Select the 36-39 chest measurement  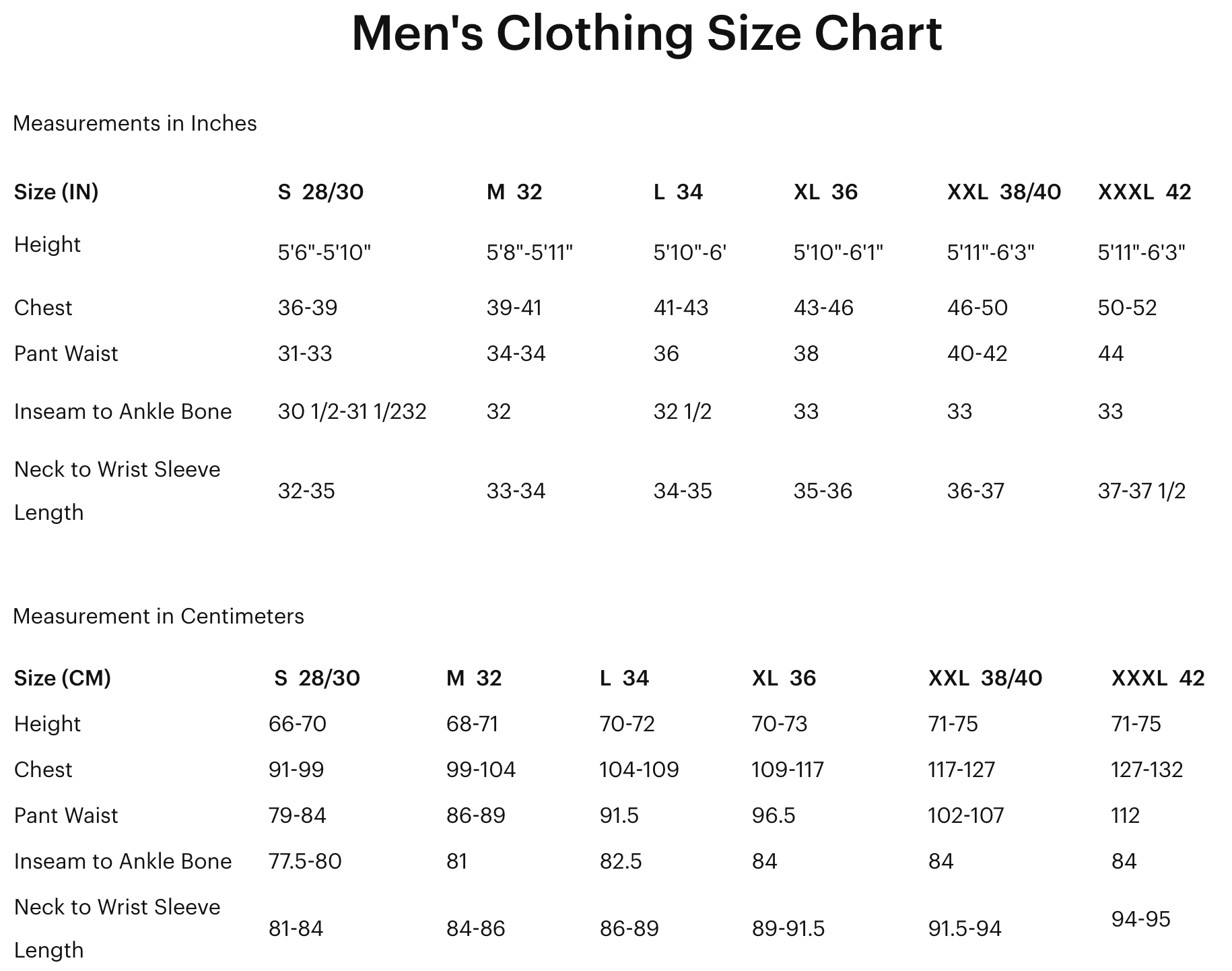tap(308, 308)
